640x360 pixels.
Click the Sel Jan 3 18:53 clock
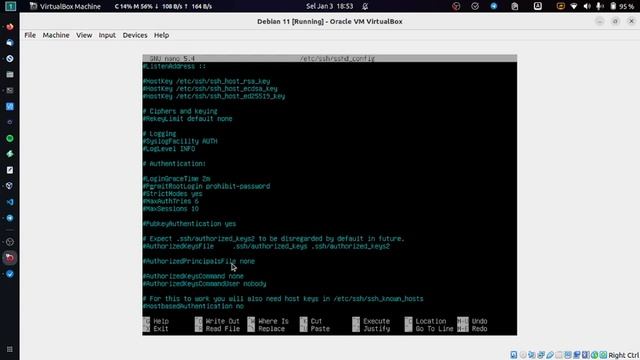[329, 6]
